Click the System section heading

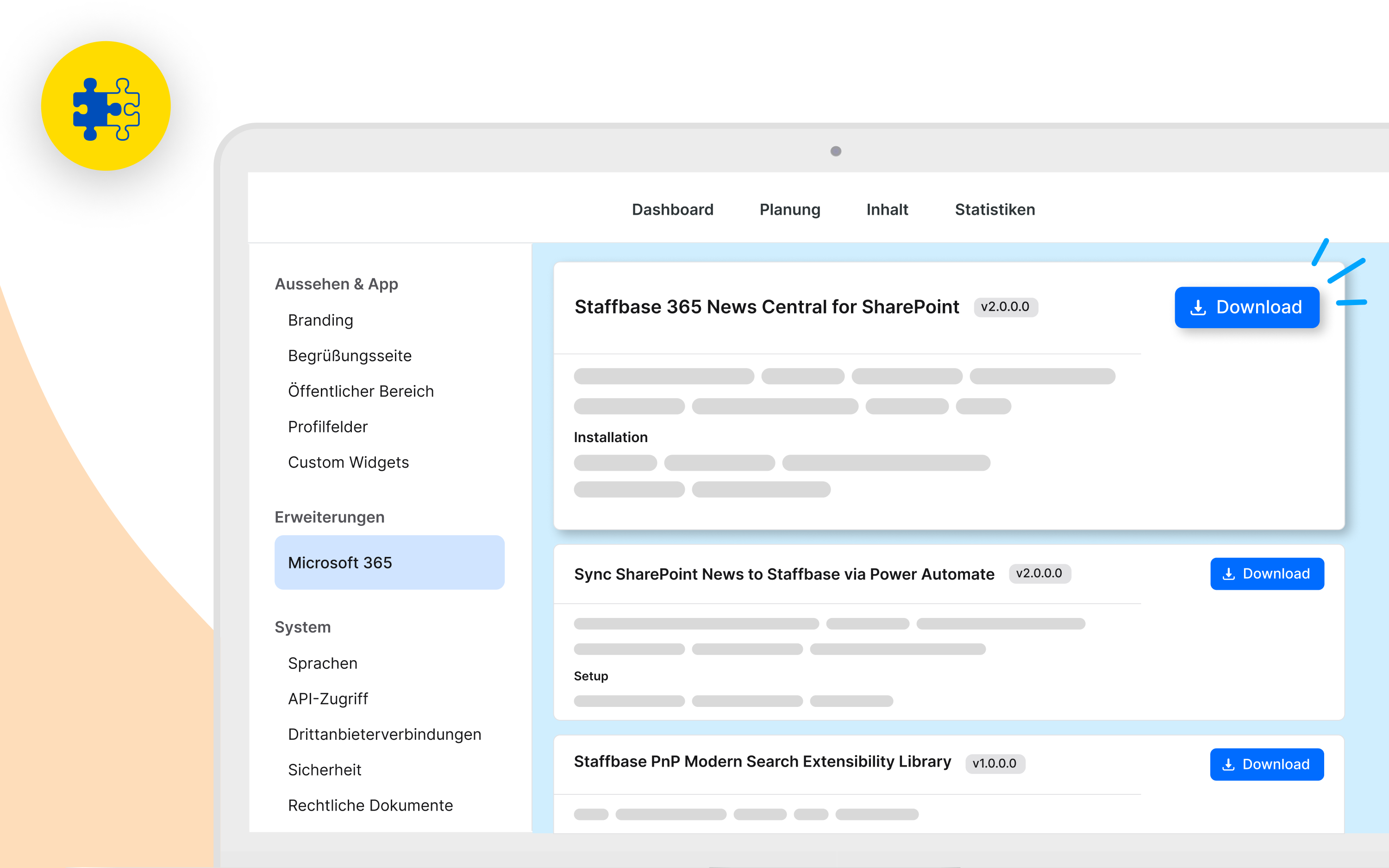tap(302, 627)
